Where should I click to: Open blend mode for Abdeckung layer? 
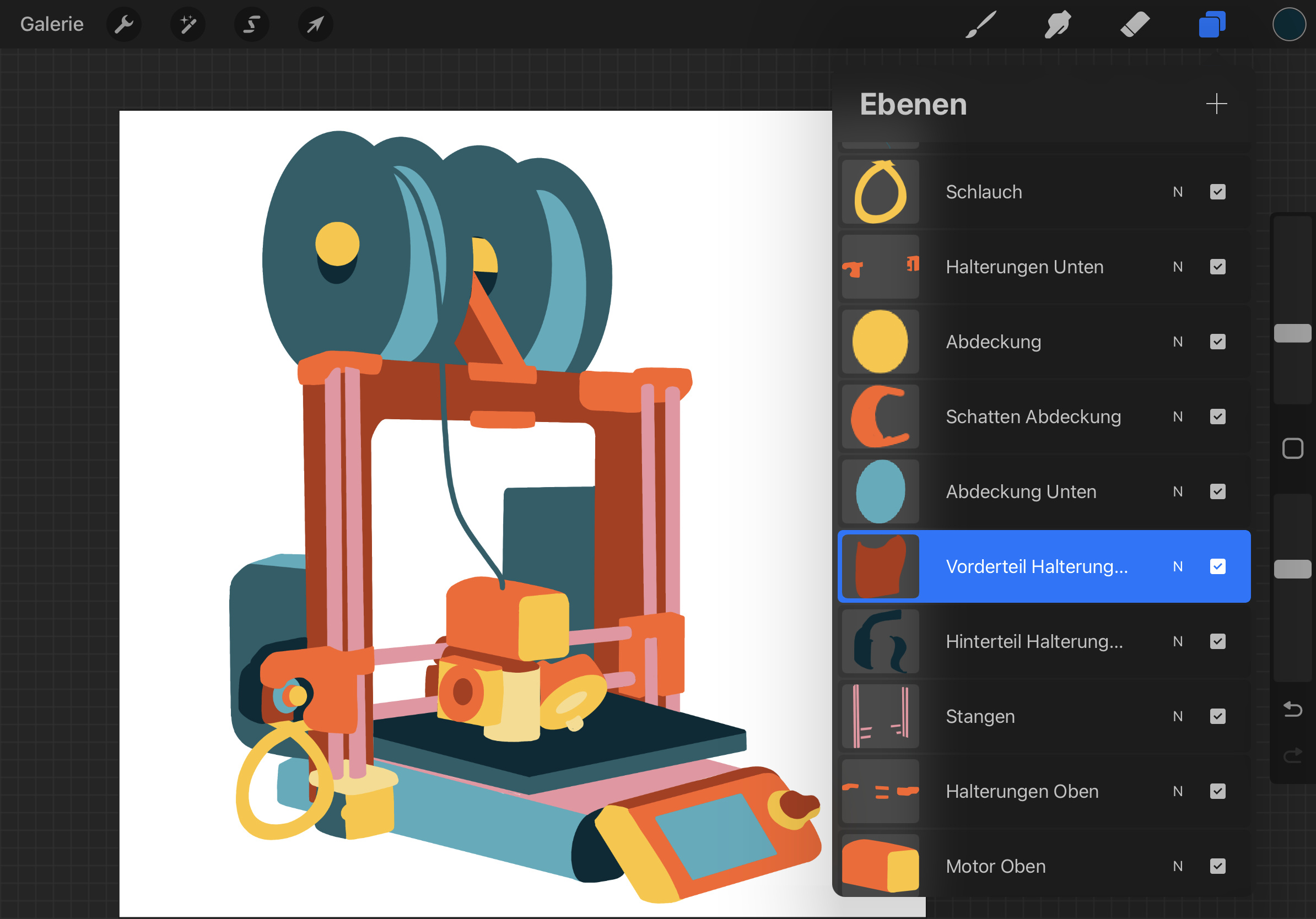(x=1178, y=342)
